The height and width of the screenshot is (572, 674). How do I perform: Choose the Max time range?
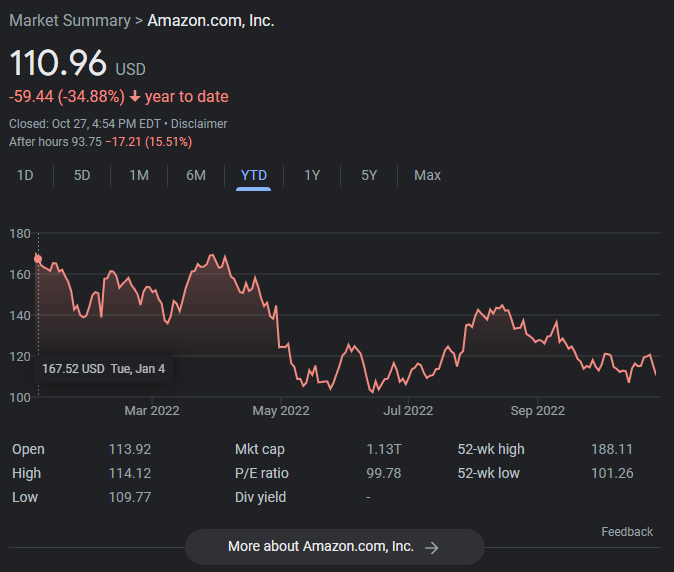(x=427, y=175)
